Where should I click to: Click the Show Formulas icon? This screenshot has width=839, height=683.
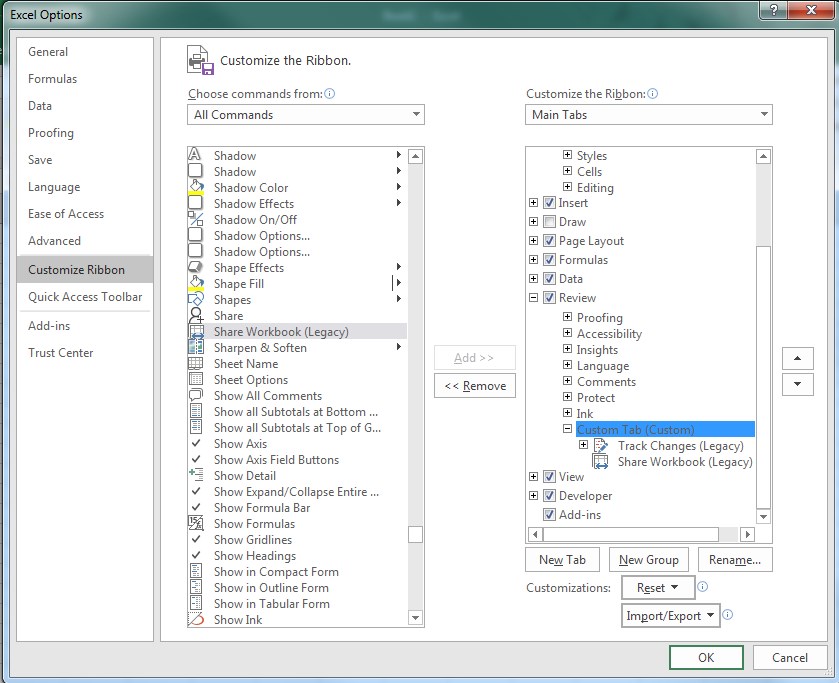(196, 523)
